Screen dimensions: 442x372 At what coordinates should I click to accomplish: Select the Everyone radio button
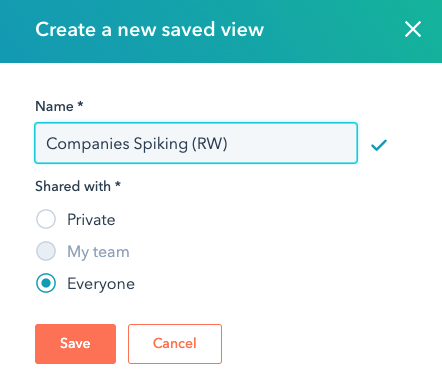[x=46, y=283]
